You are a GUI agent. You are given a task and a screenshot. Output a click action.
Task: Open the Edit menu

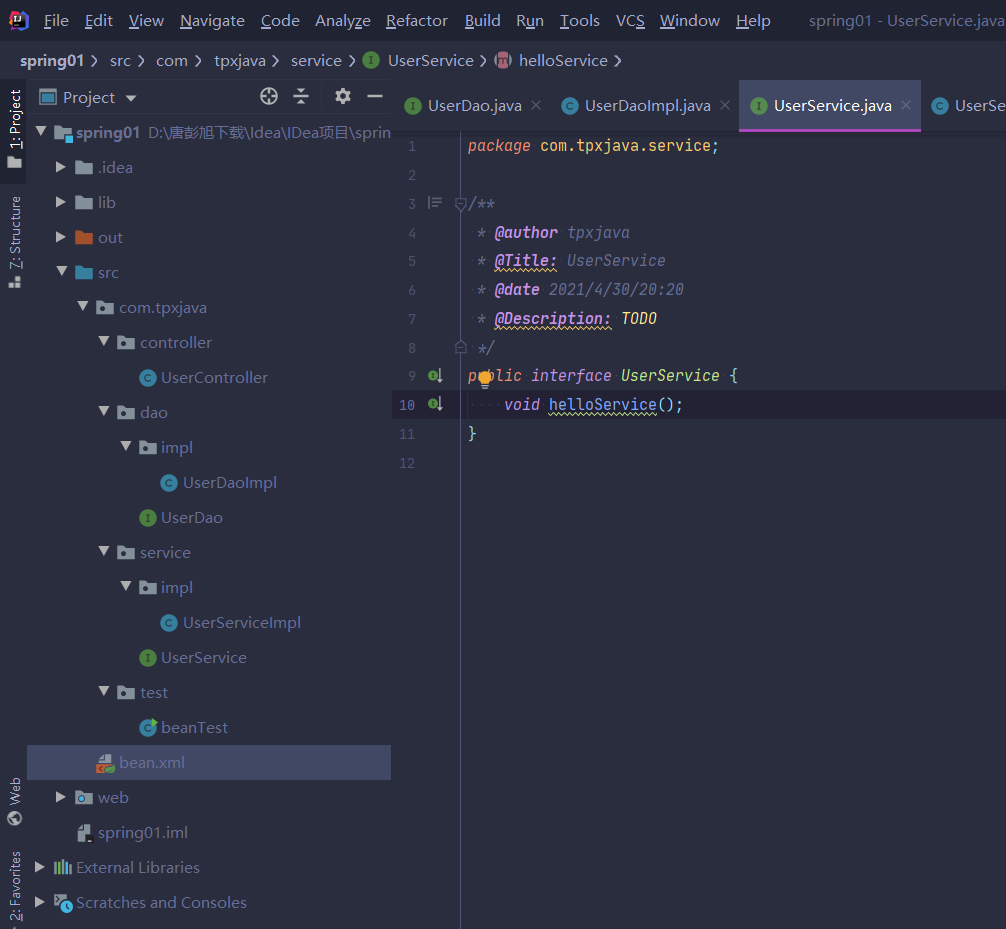tap(99, 21)
